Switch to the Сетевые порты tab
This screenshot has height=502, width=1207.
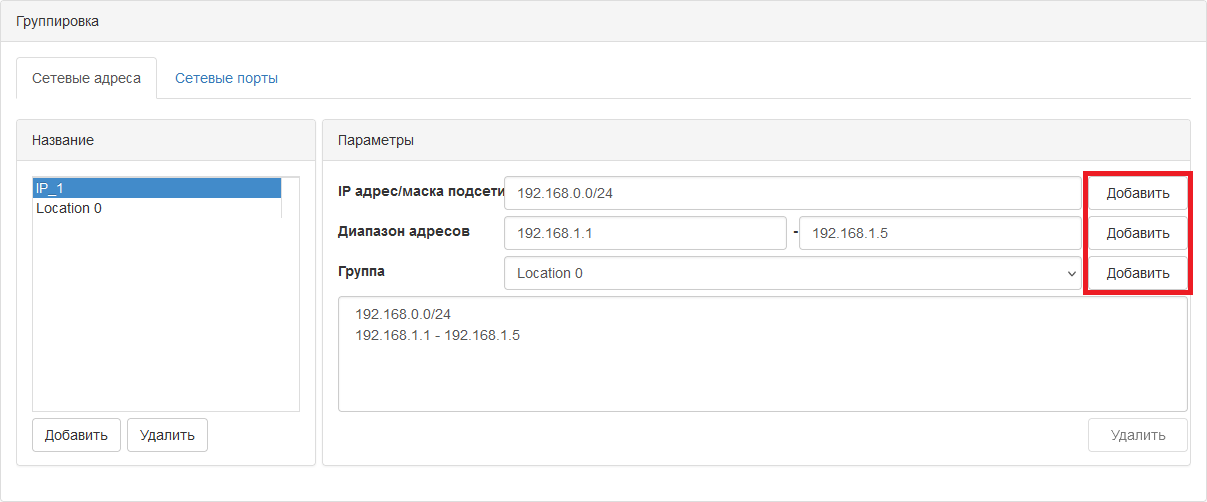(226, 78)
